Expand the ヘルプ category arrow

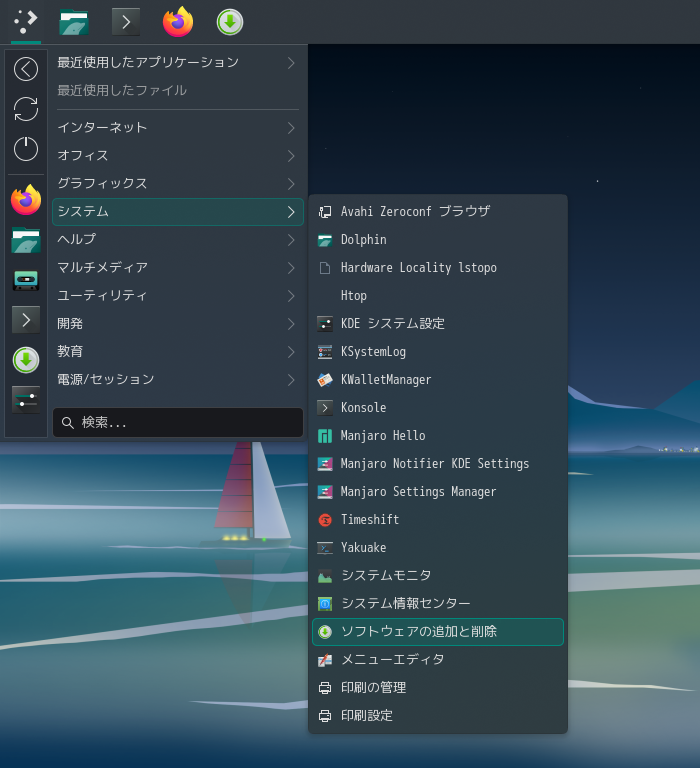coord(291,240)
